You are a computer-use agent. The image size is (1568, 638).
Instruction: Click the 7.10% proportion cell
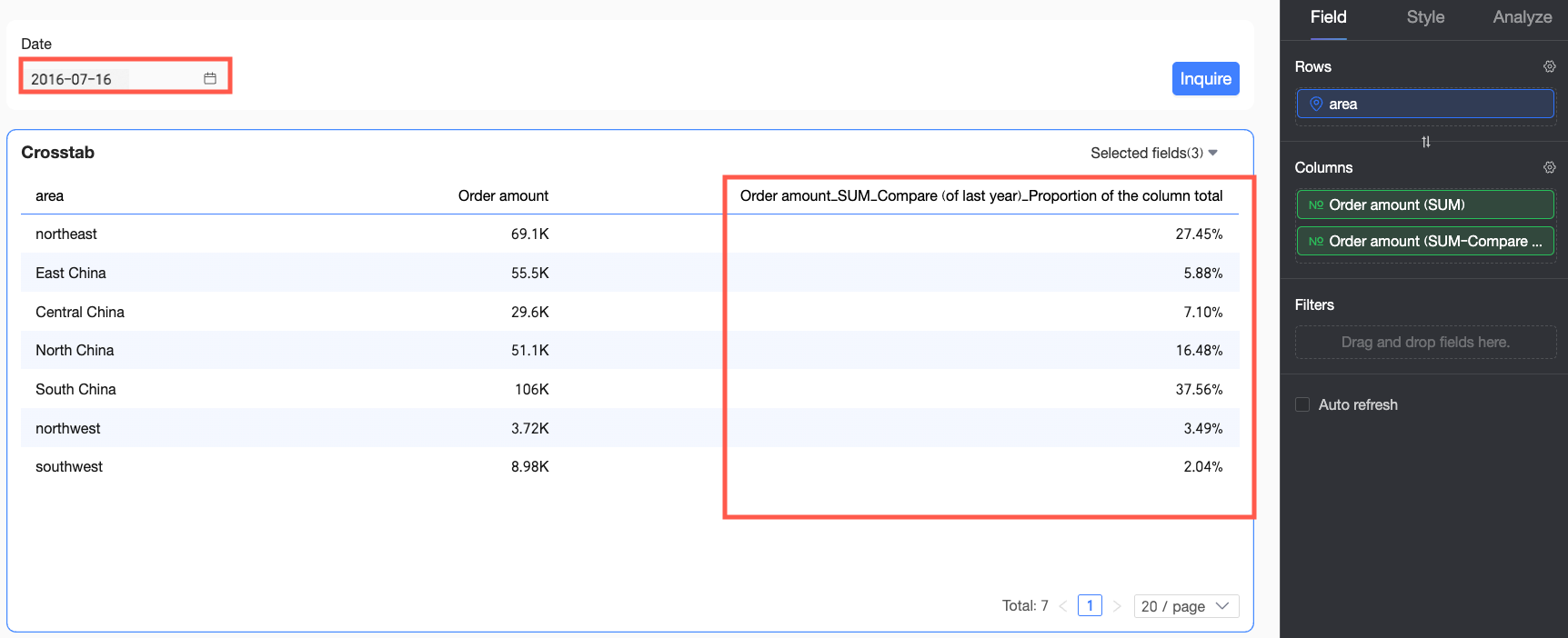[x=1202, y=312]
